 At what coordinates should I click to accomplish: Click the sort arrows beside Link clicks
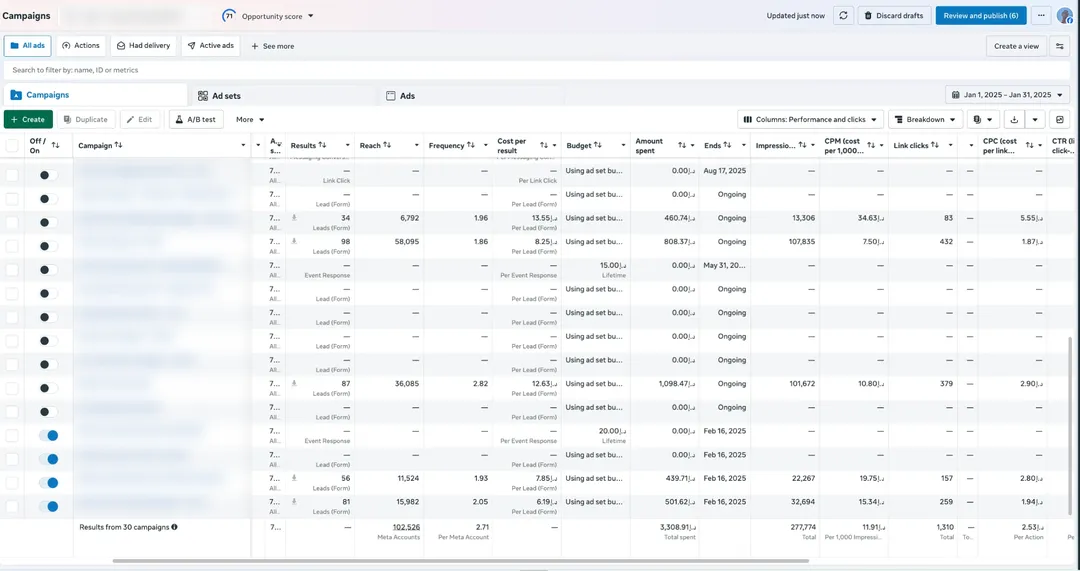(936, 145)
